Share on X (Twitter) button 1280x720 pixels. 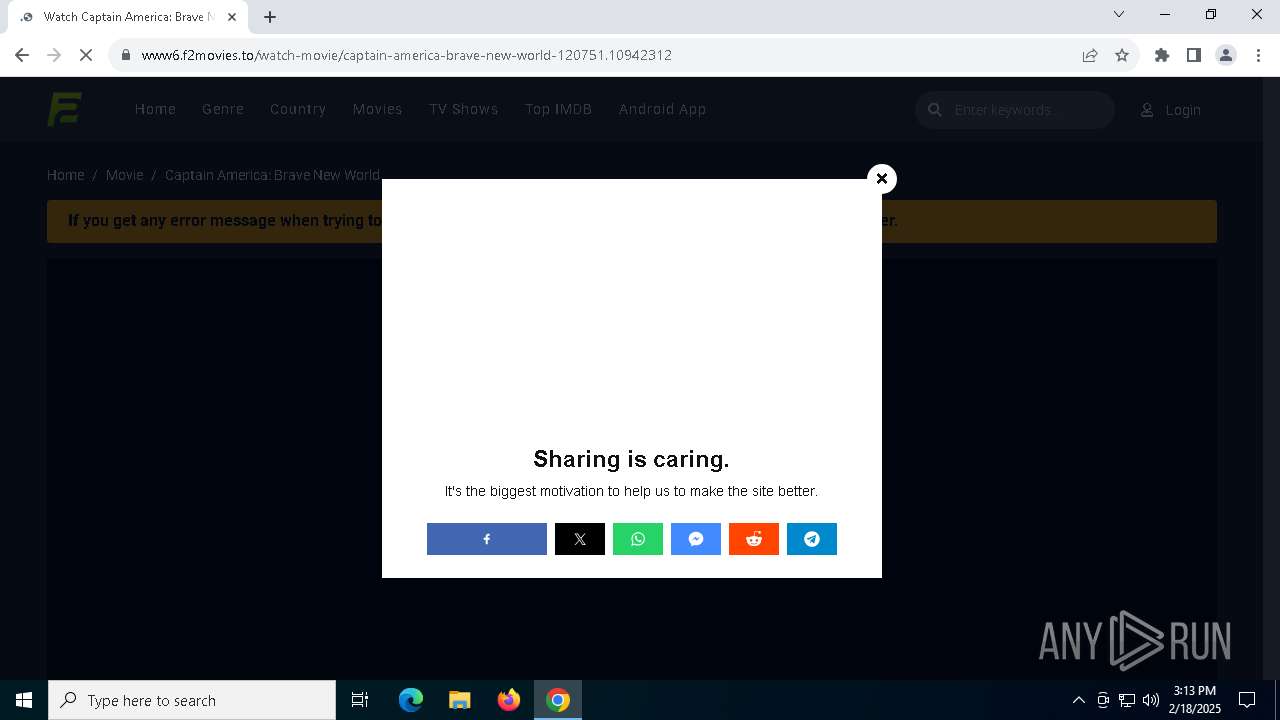tap(580, 539)
